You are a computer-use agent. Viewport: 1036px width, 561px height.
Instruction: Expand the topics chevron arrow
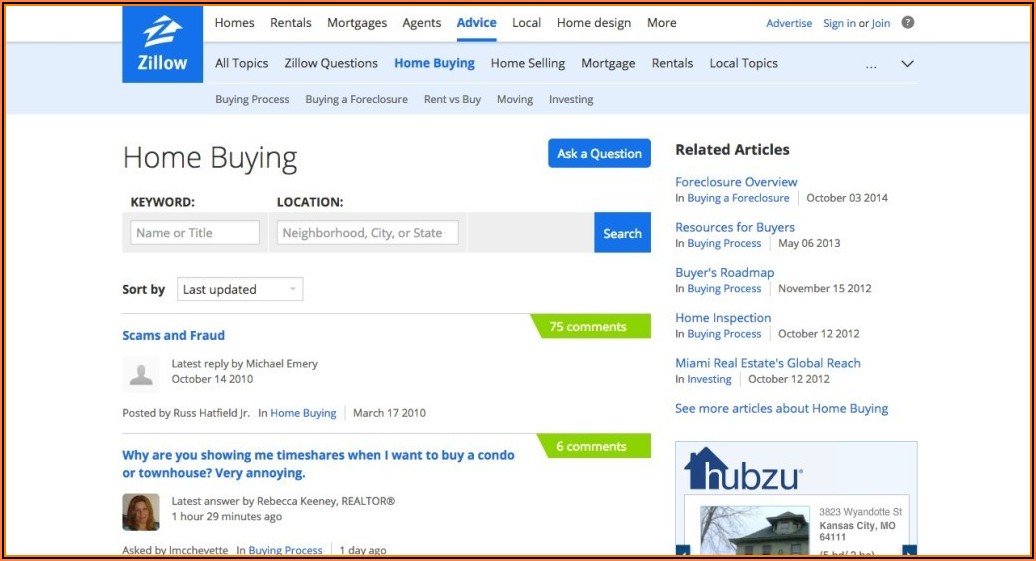(907, 63)
